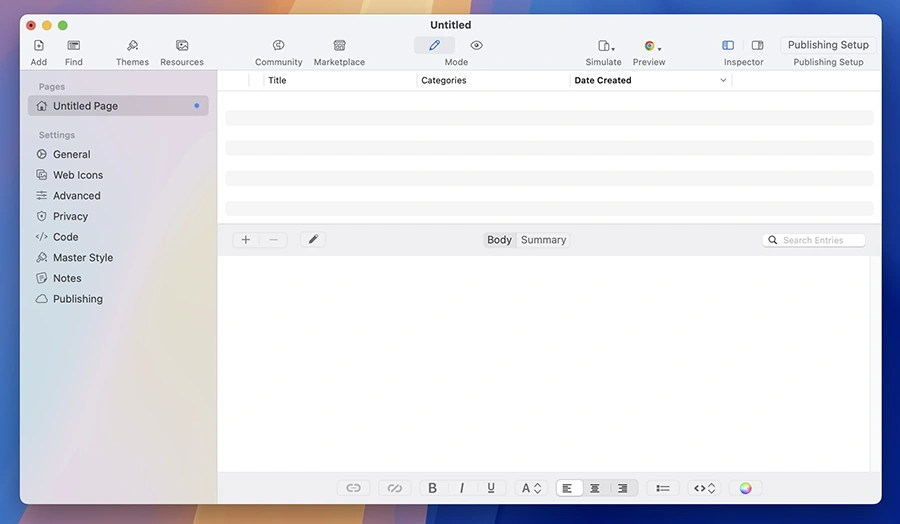Switch to the Summary tab
900x524 pixels.
point(543,240)
